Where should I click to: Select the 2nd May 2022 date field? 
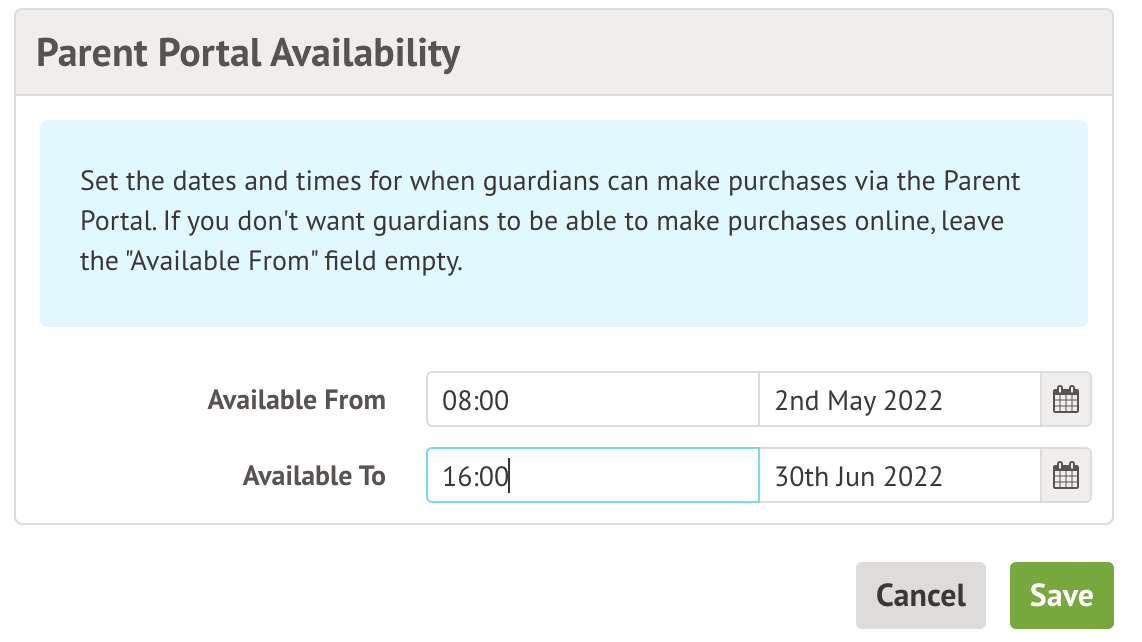point(899,400)
